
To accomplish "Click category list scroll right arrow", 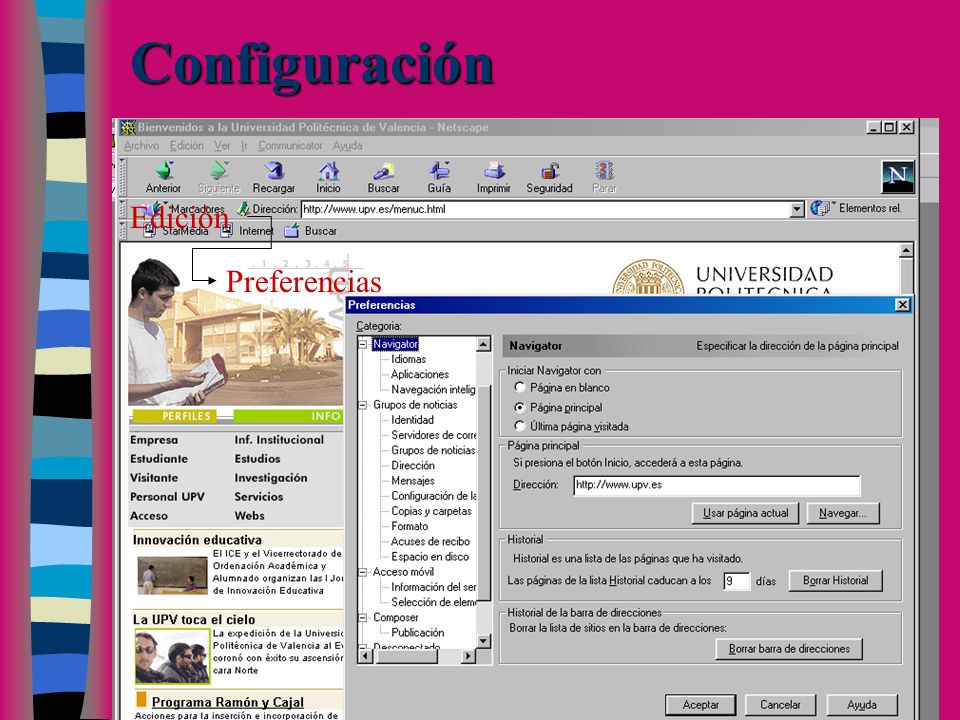I will (468, 656).
